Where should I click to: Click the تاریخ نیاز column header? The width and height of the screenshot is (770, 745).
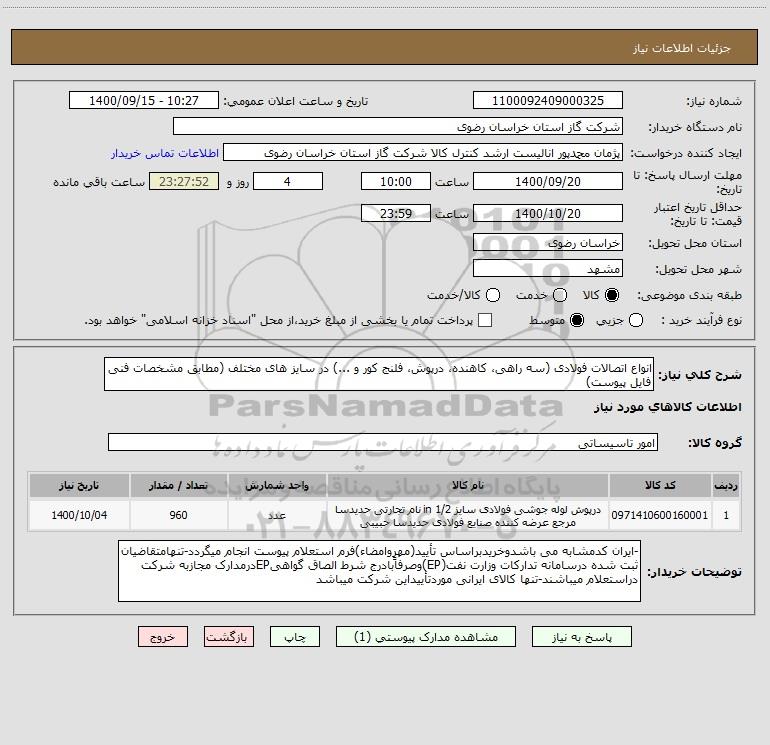click(79, 486)
